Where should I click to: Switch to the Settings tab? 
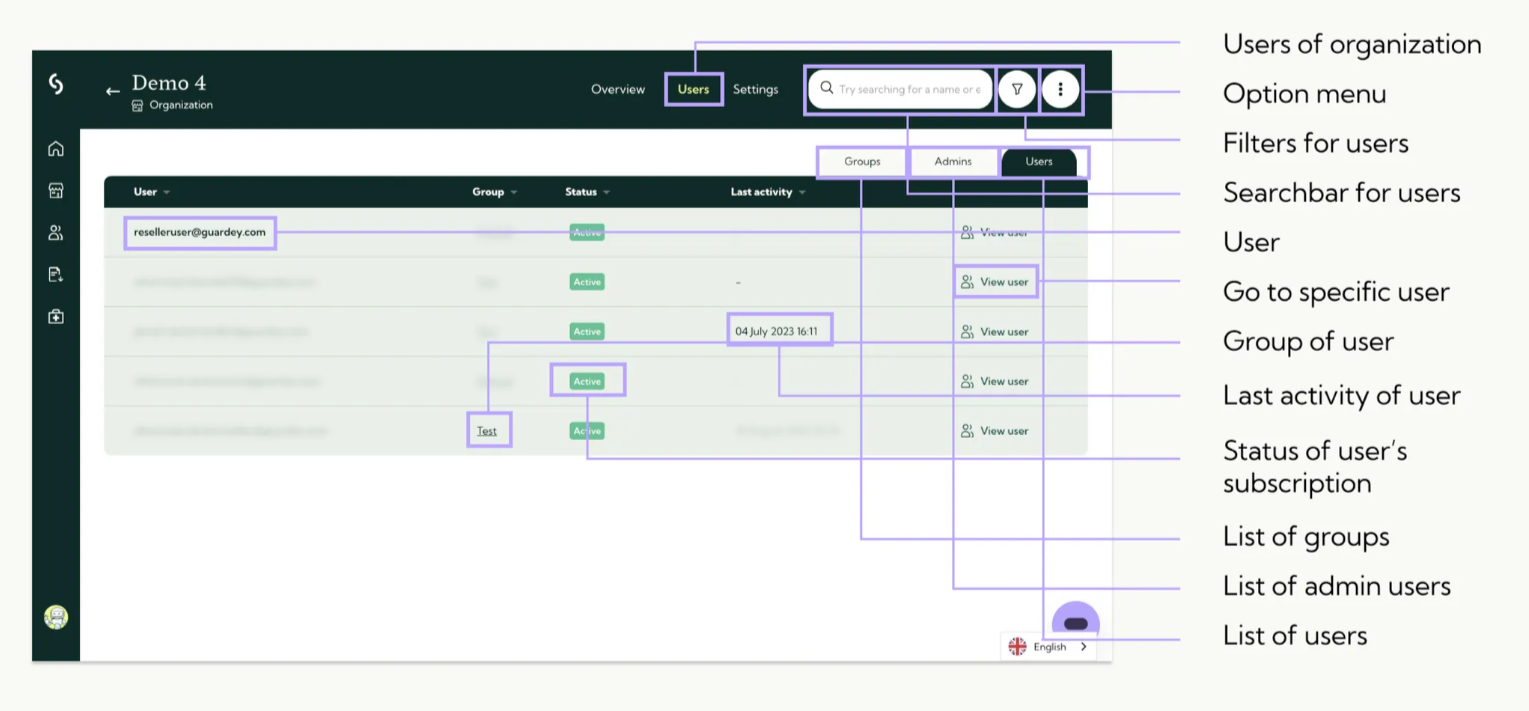[755, 89]
